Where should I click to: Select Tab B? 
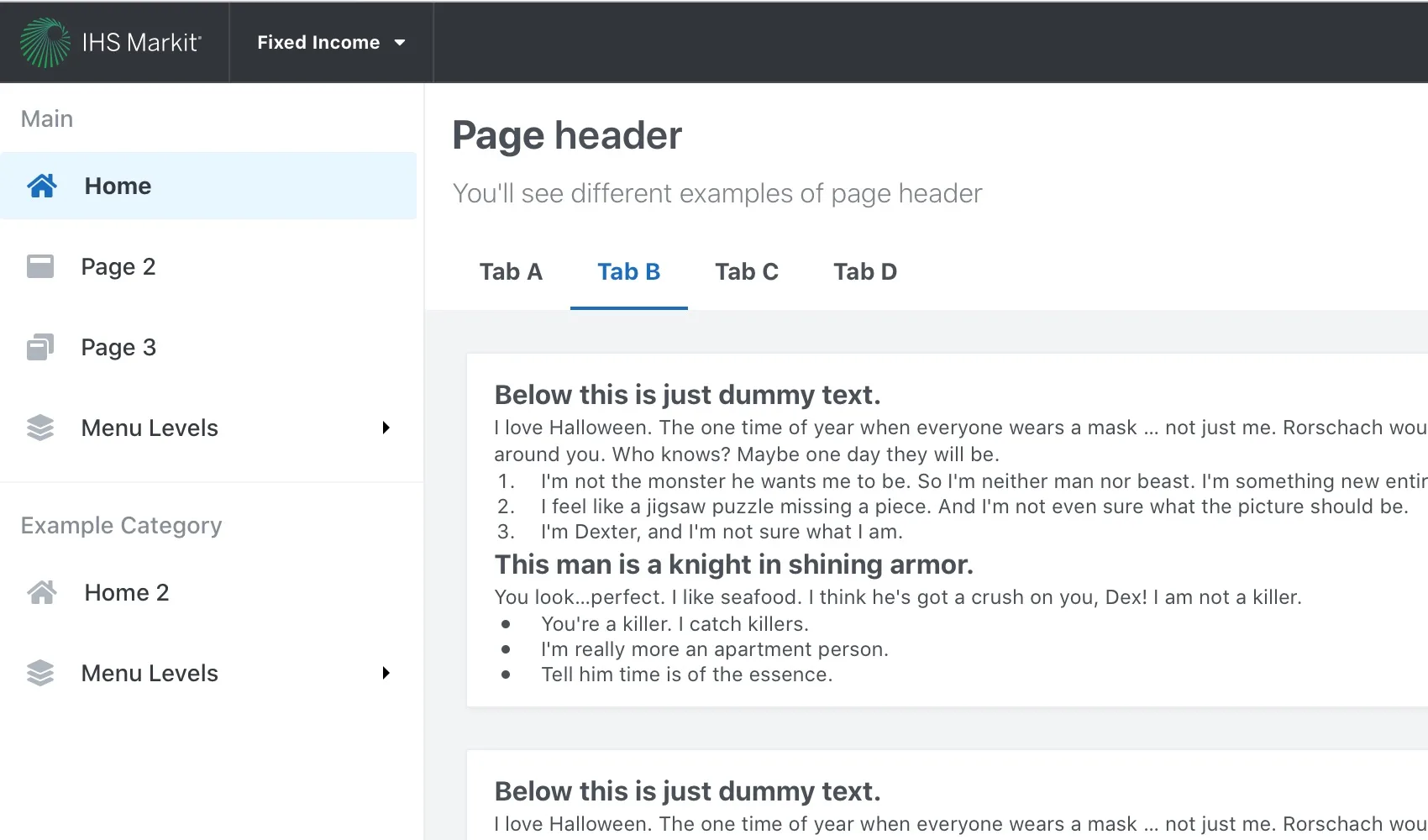[628, 272]
